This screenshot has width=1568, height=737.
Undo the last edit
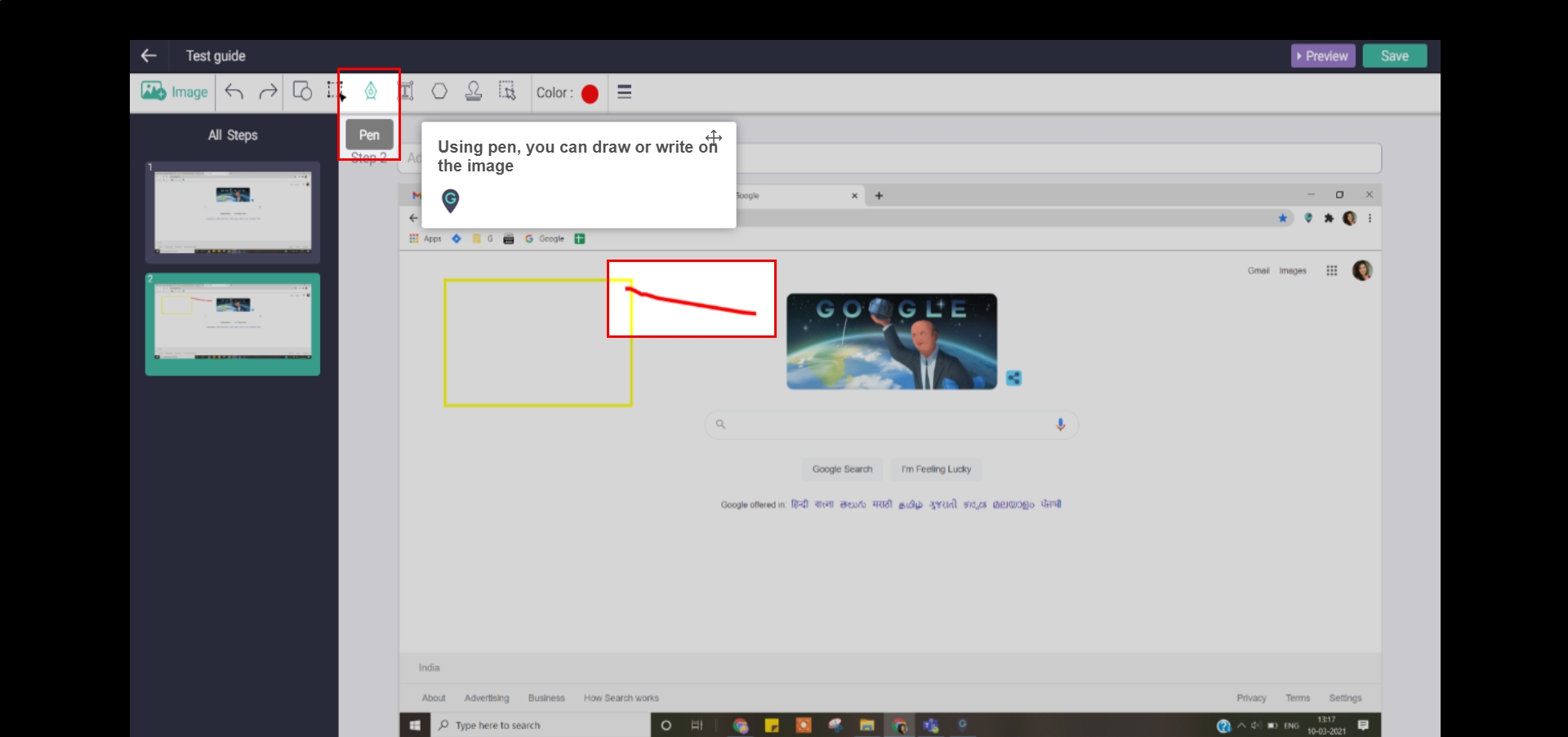234,91
